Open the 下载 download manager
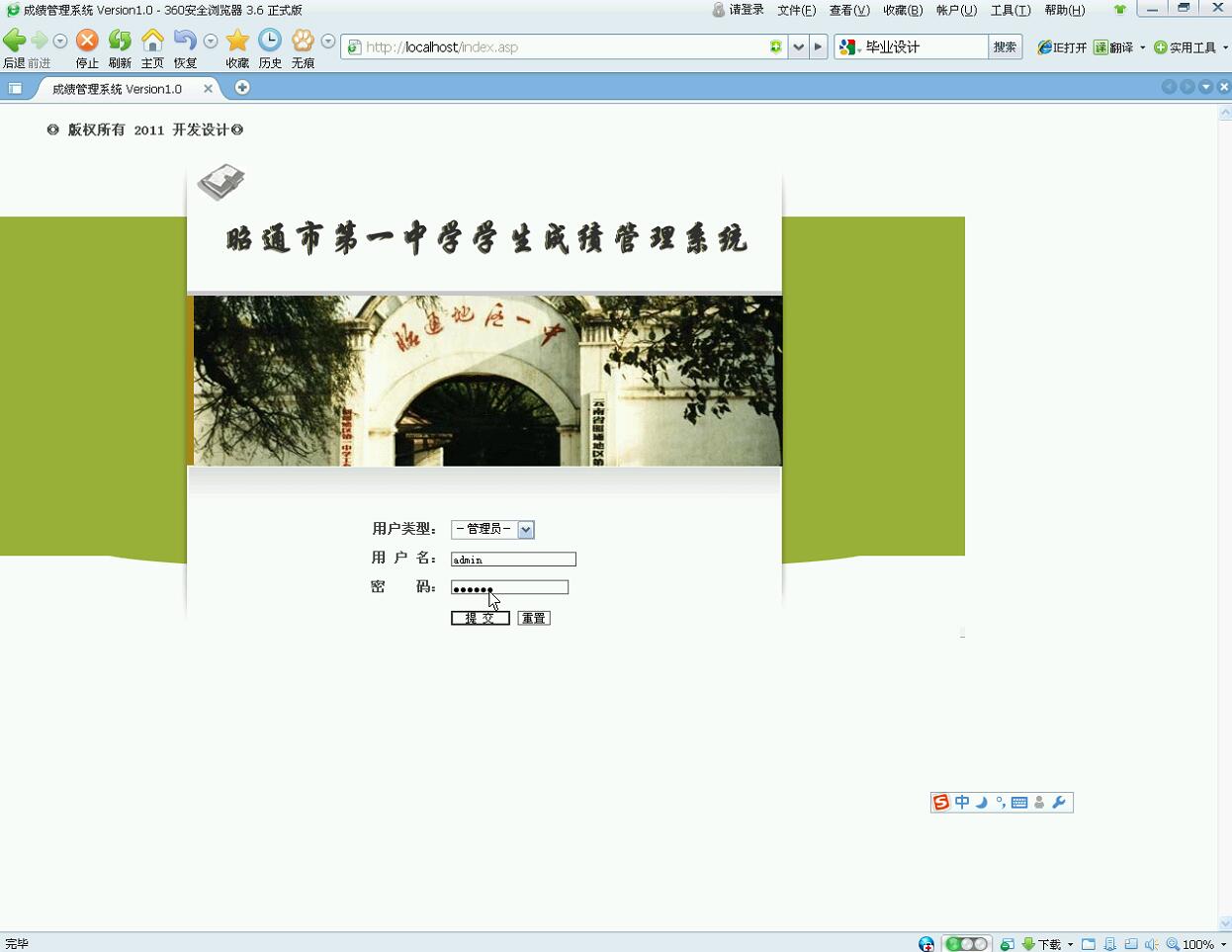This screenshot has width=1232, height=952. [1046, 944]
